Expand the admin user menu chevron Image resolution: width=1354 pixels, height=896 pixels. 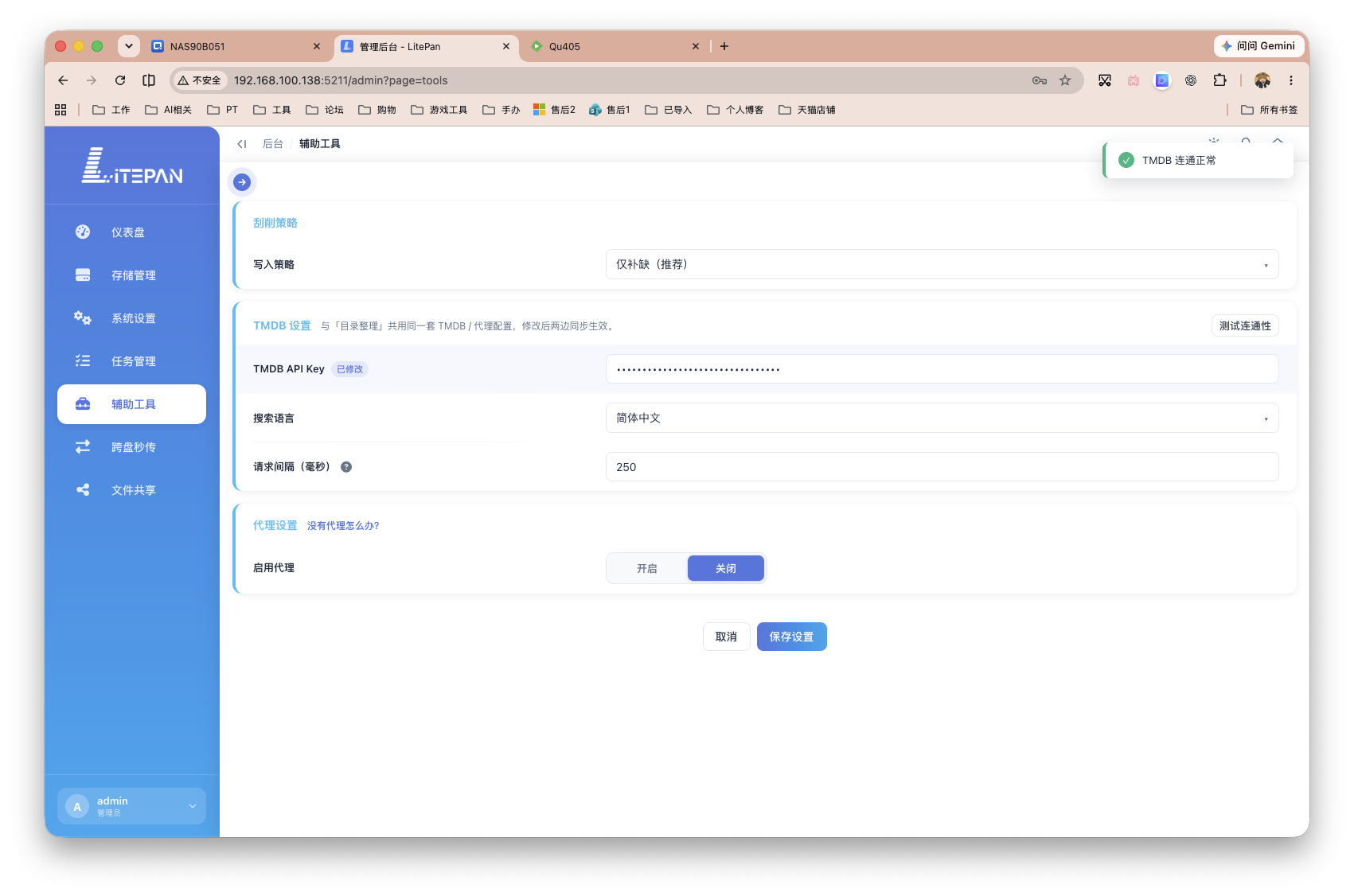192,806
